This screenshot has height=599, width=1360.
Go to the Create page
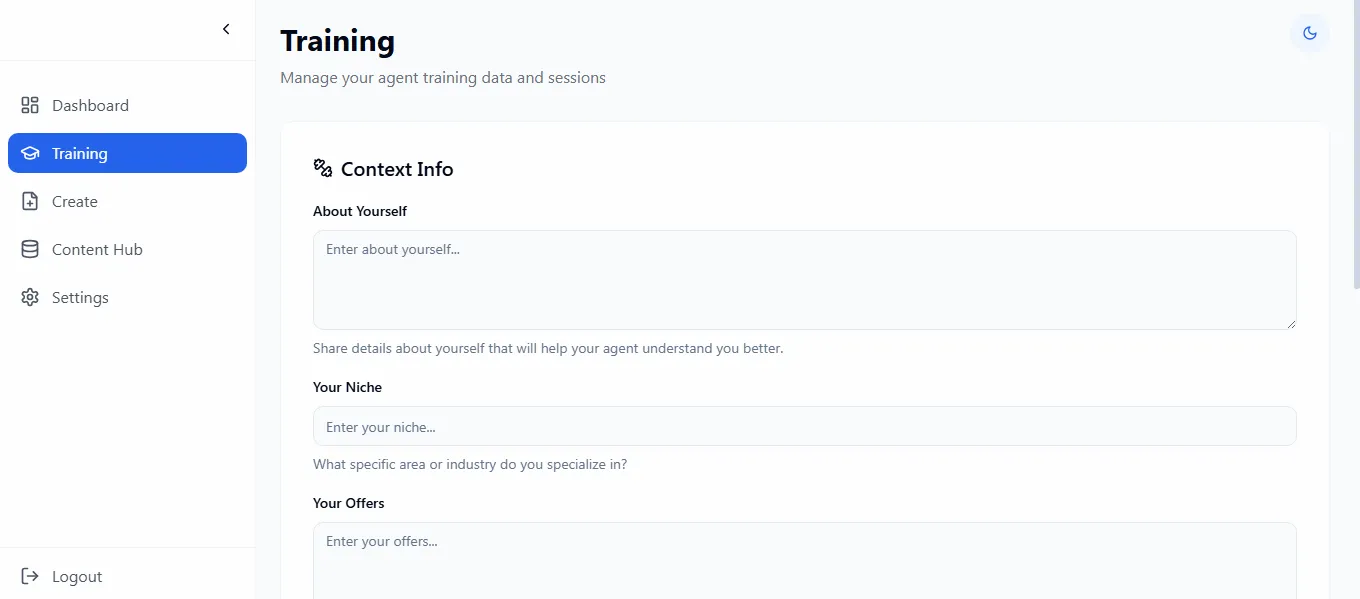75,200
